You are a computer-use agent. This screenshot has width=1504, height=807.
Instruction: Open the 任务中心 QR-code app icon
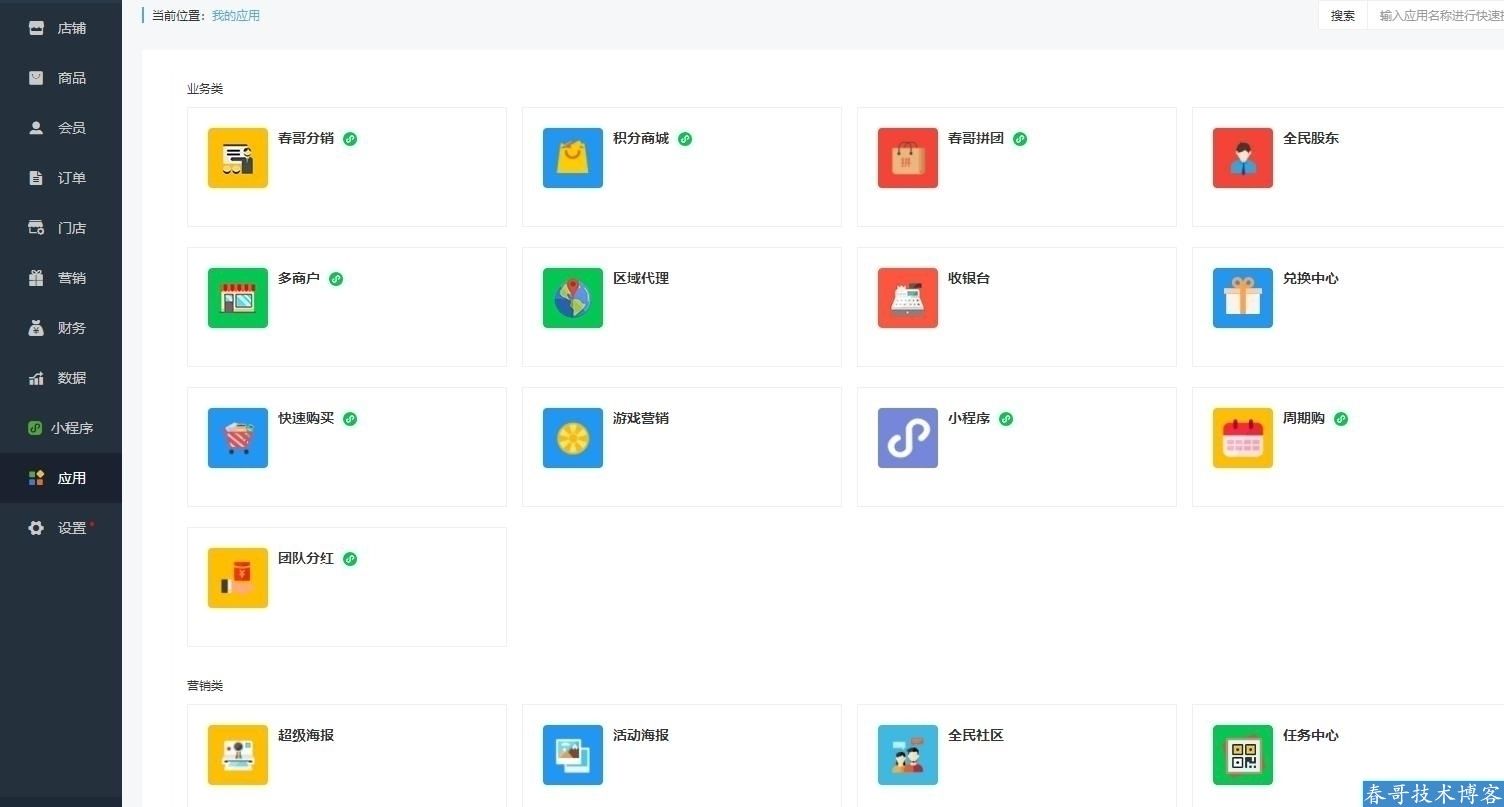[x=1241, y=754]
